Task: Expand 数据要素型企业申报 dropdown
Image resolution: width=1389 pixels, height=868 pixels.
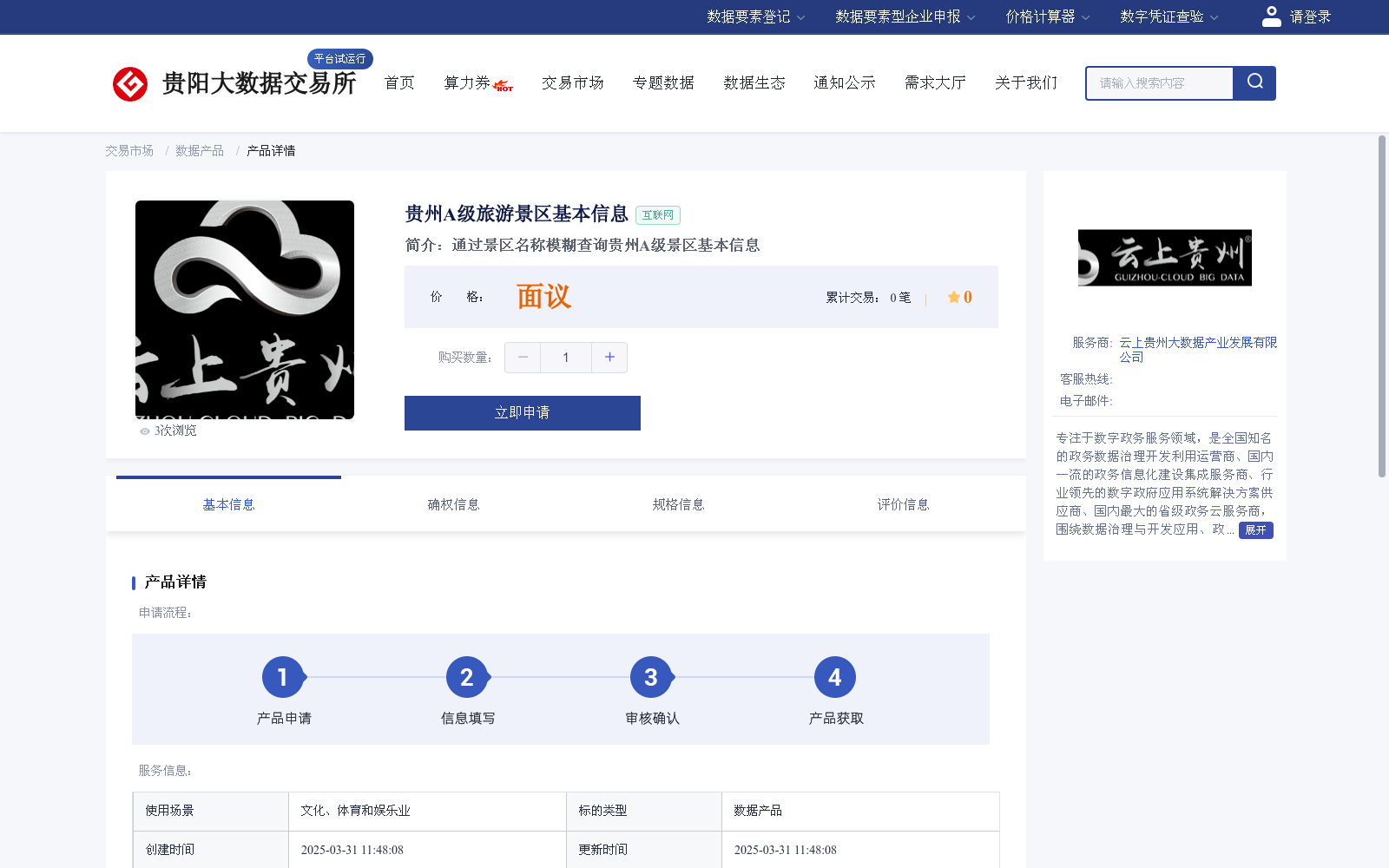Action: (x=905, y=16)
